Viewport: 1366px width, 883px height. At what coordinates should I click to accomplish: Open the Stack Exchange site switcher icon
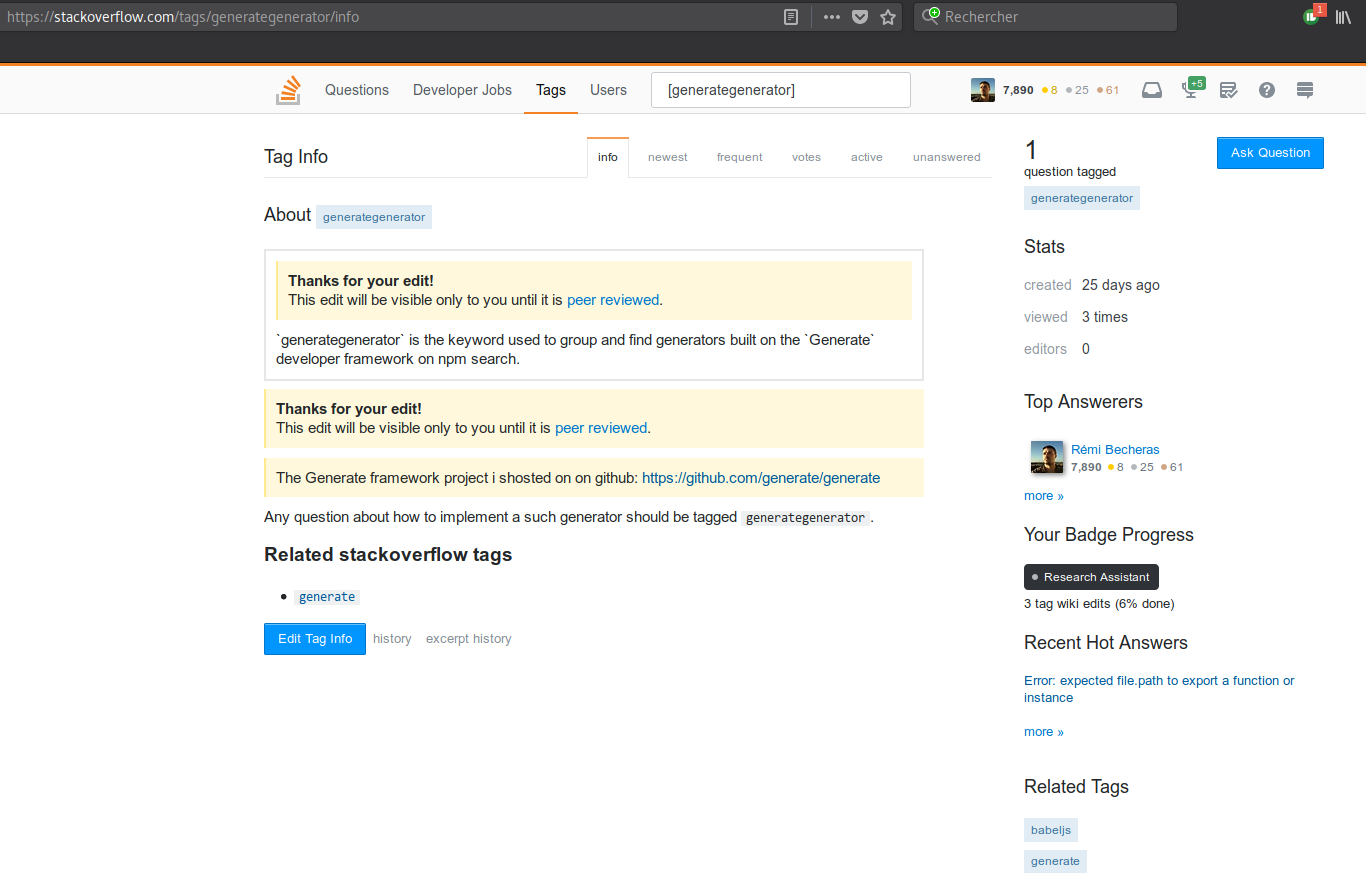(1304, 90)
